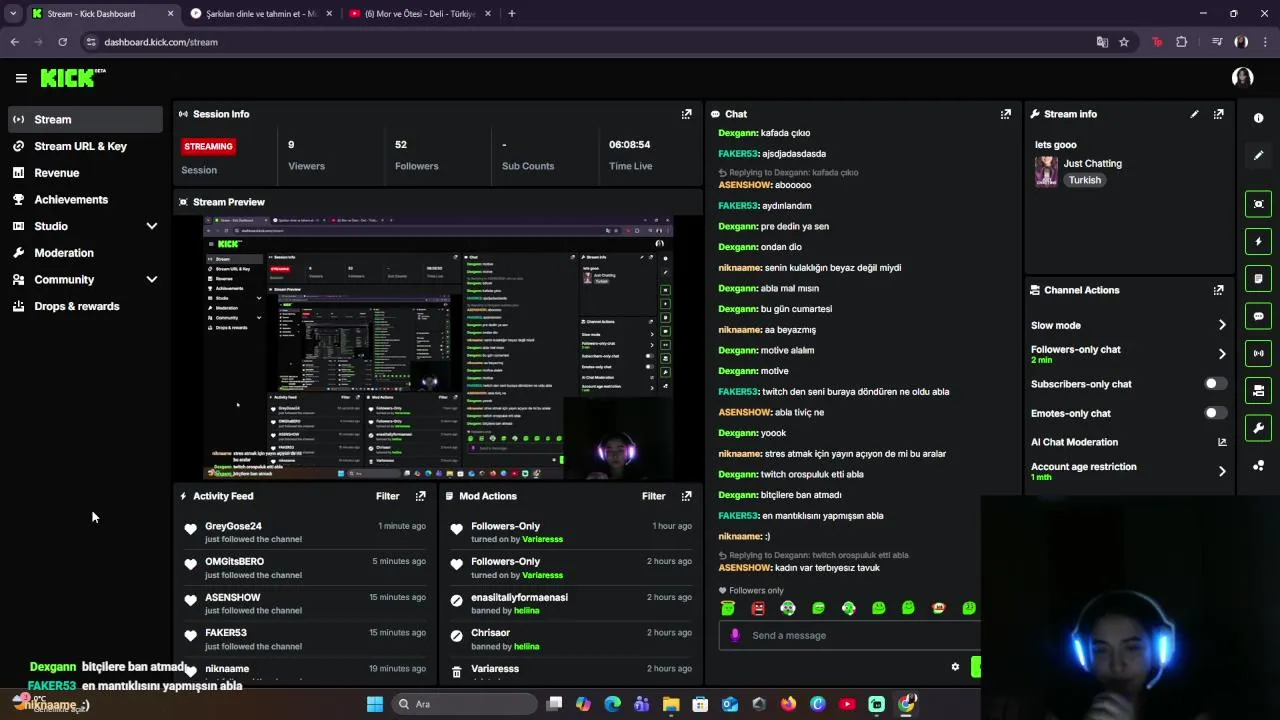This screenshot has height=720, width=1280.
Task: Enable Subscribers-only chat switch
Action: [x=1215, y=384]
